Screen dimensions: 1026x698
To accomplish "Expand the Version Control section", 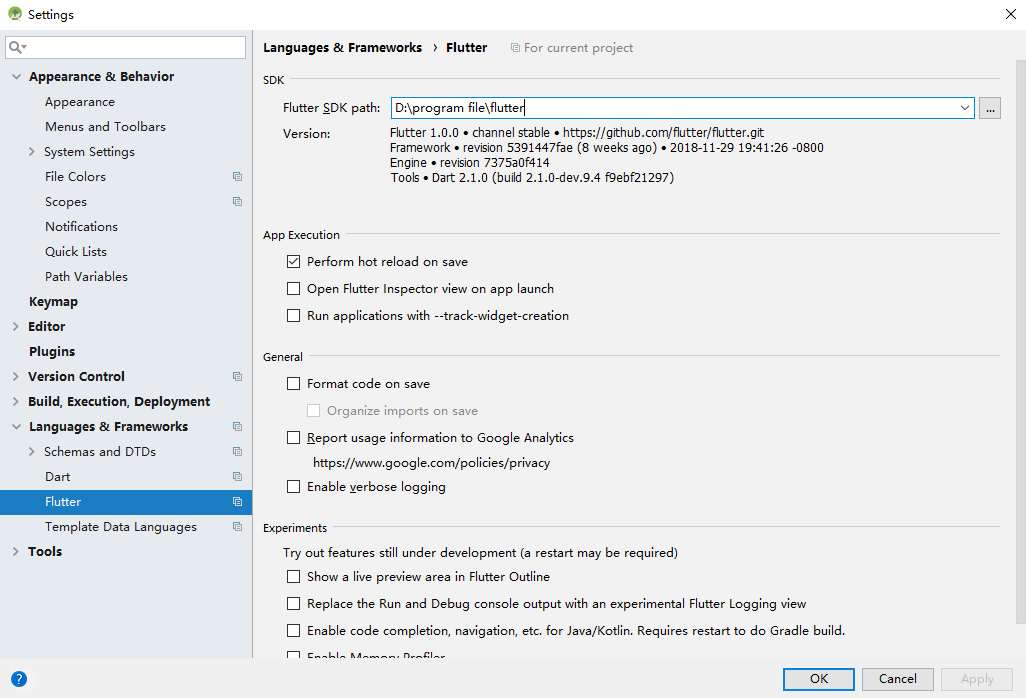I will [x=16, y=376].
